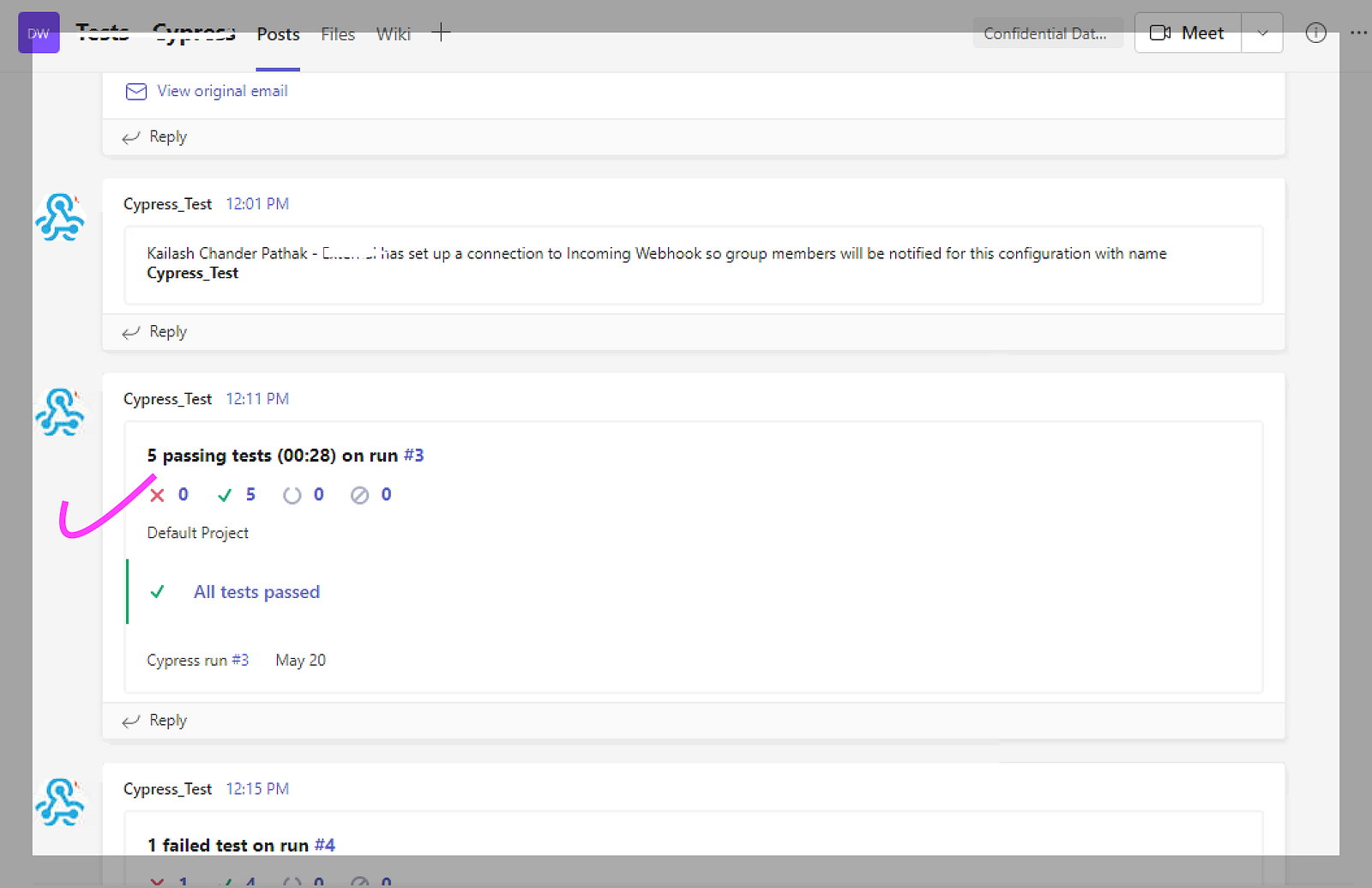Open more options ellipsis menu
The width and height of the screenshot is (1372, 888).
pos(1358,33)
